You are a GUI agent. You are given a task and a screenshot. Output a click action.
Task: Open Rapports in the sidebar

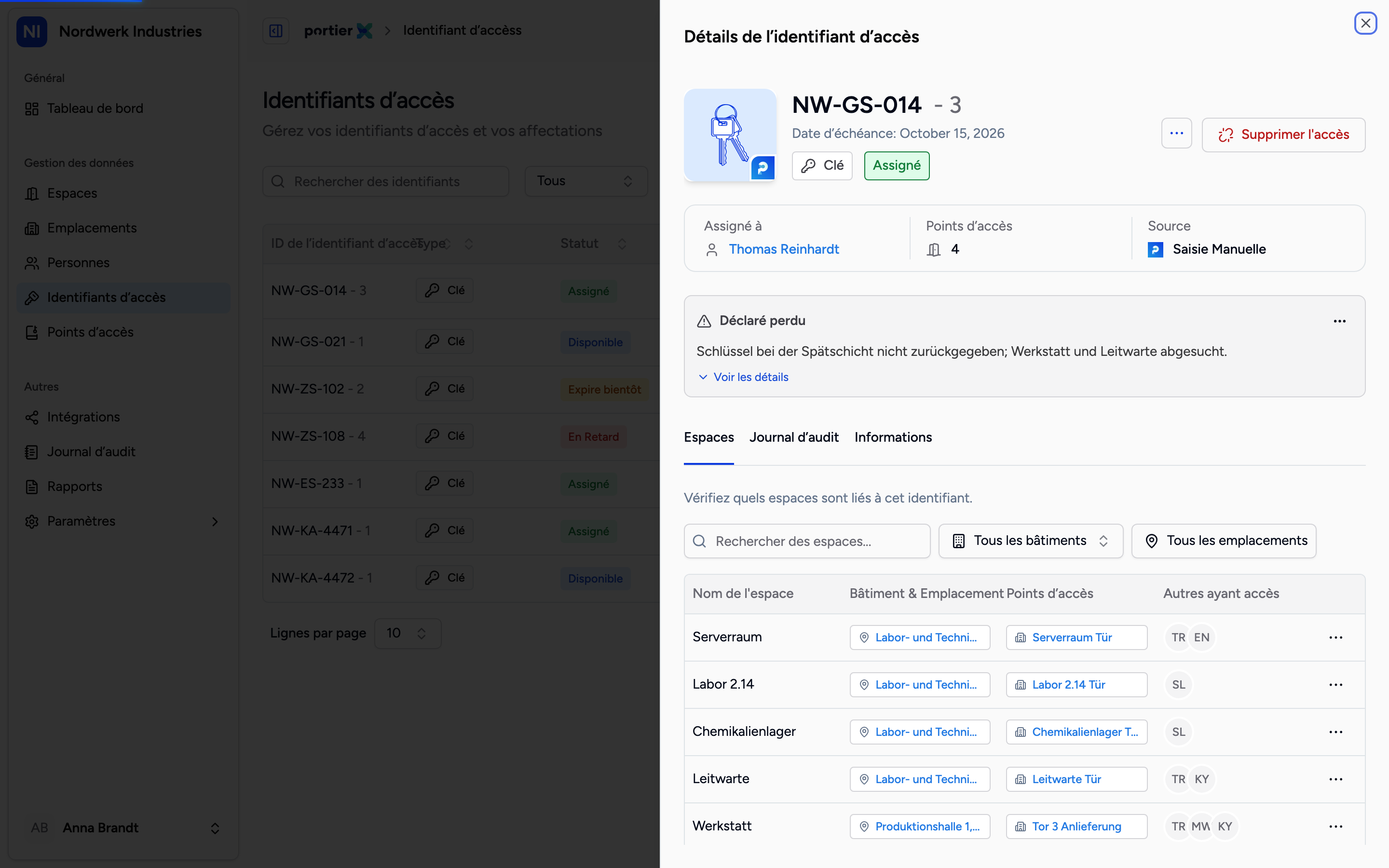[123, 486]
